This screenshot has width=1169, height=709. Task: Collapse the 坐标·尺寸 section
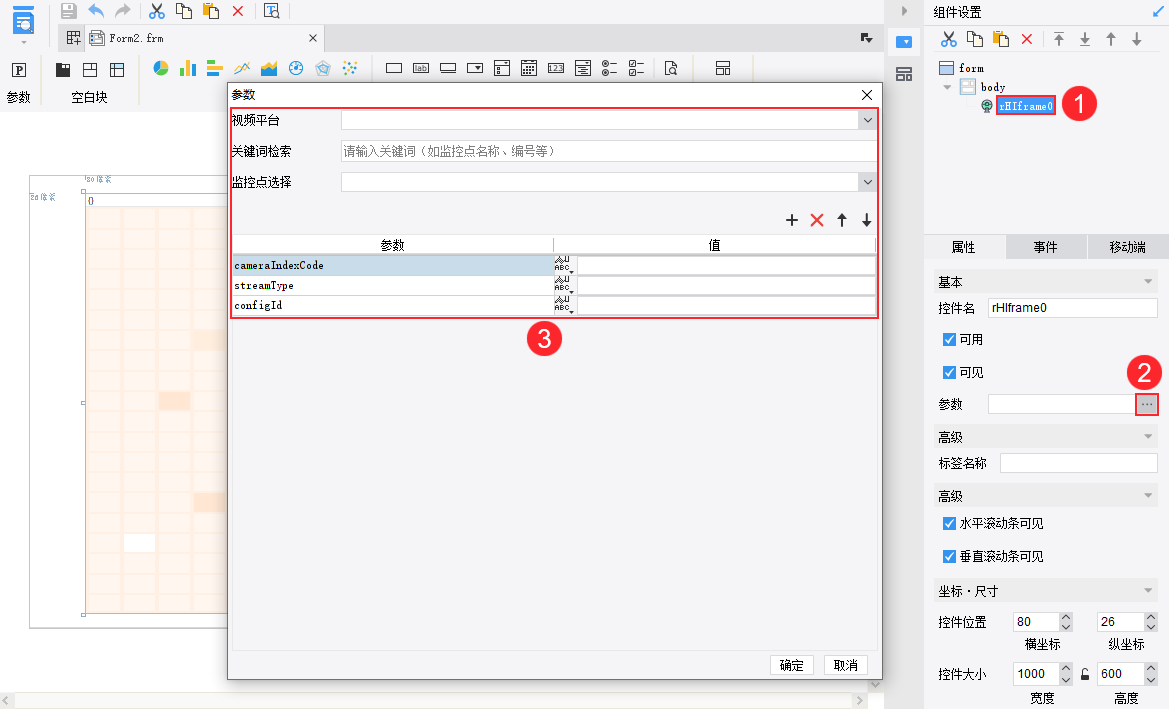(x=1148, y=591)
